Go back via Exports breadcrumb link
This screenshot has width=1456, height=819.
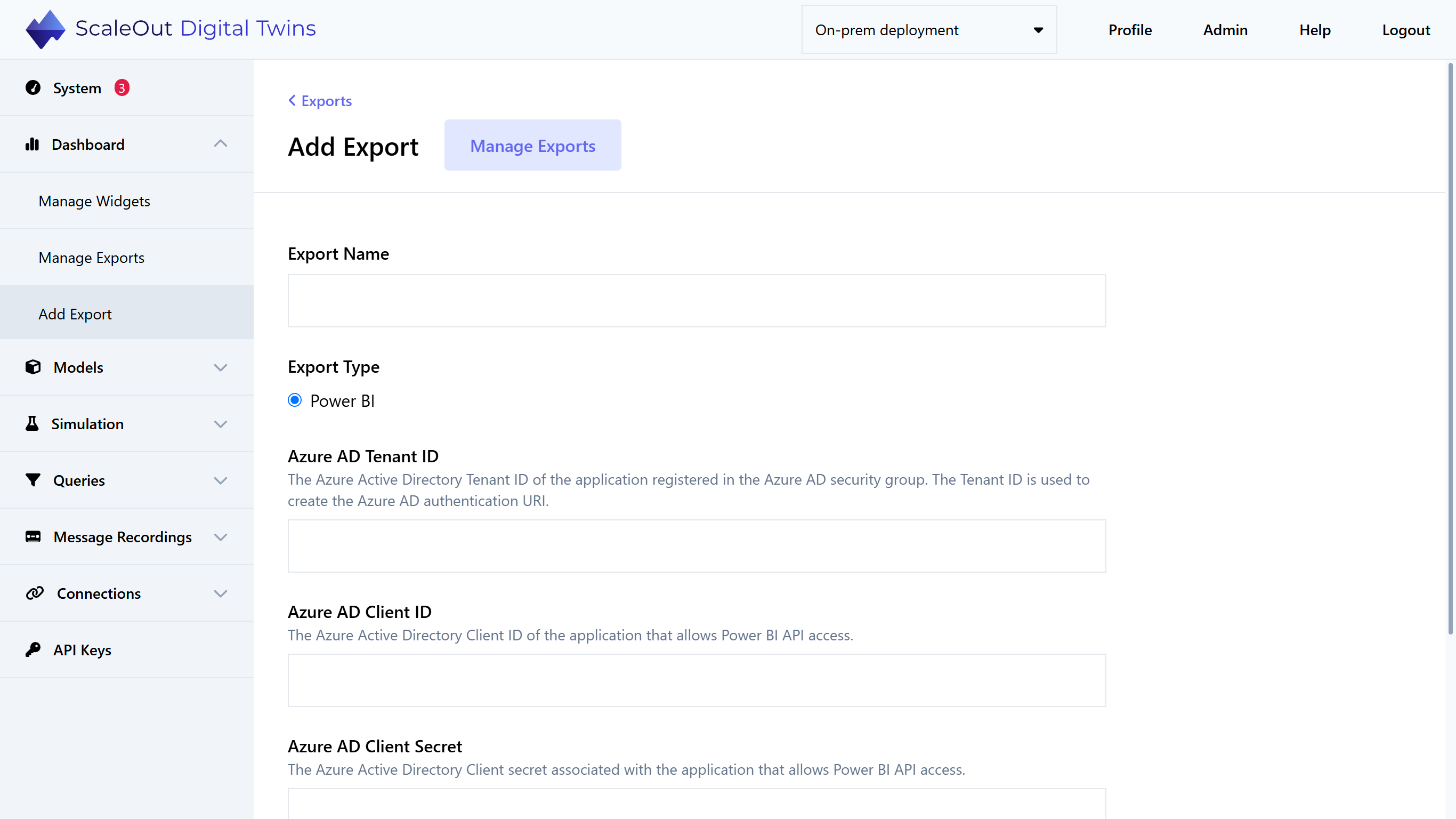326,101
